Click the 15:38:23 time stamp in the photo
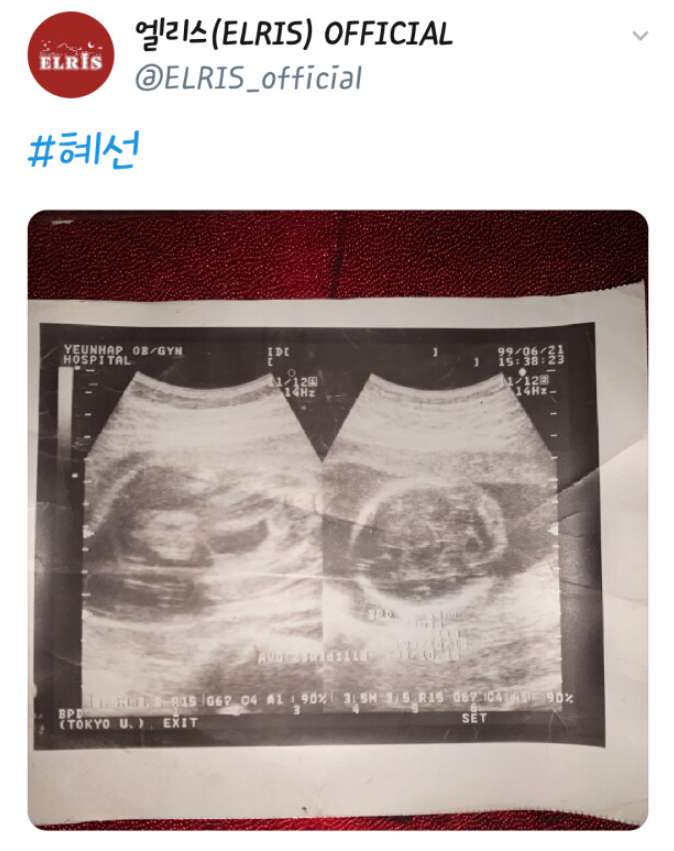This screenshot has height=851, width=674. pyautogui.click(x=531, y=360)
